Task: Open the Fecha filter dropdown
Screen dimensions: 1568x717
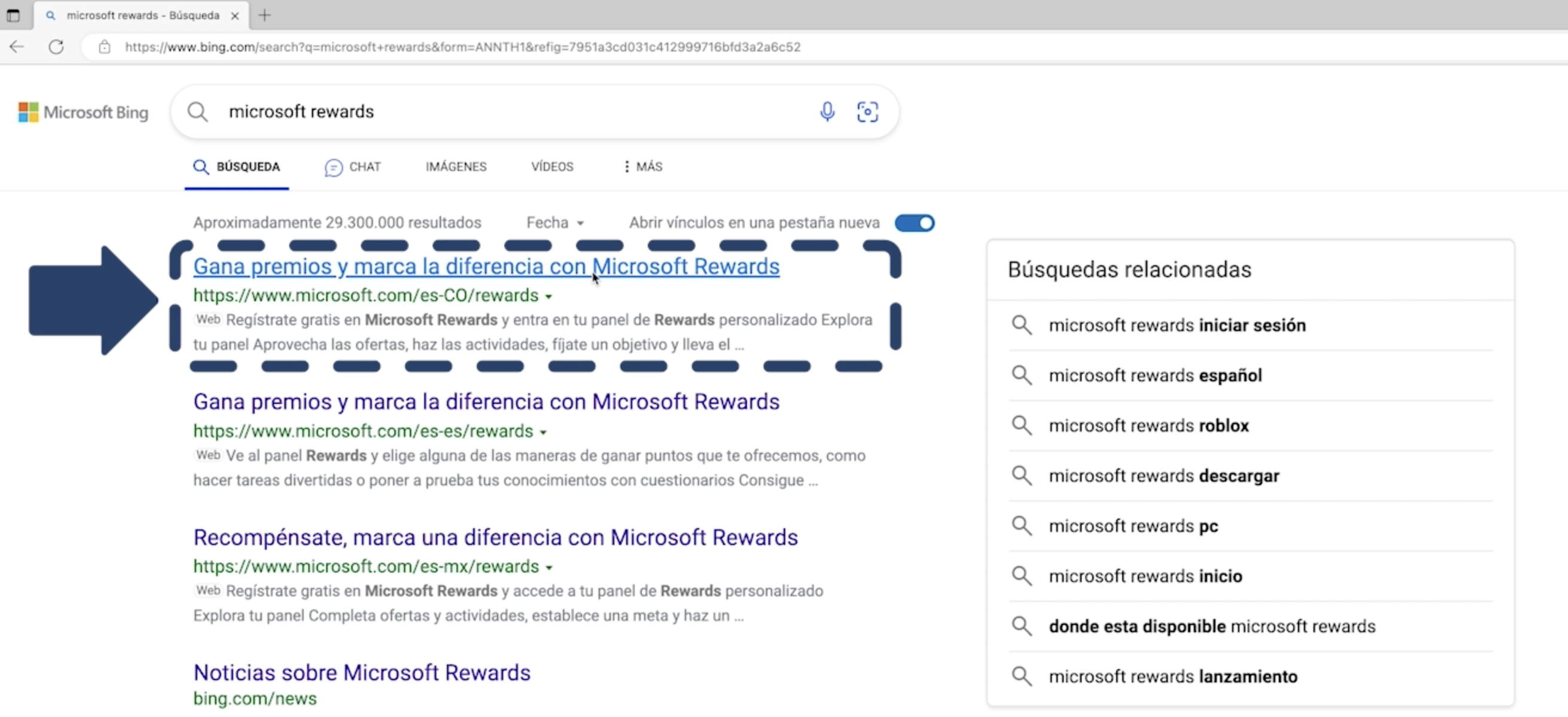Action: point(555,223)
